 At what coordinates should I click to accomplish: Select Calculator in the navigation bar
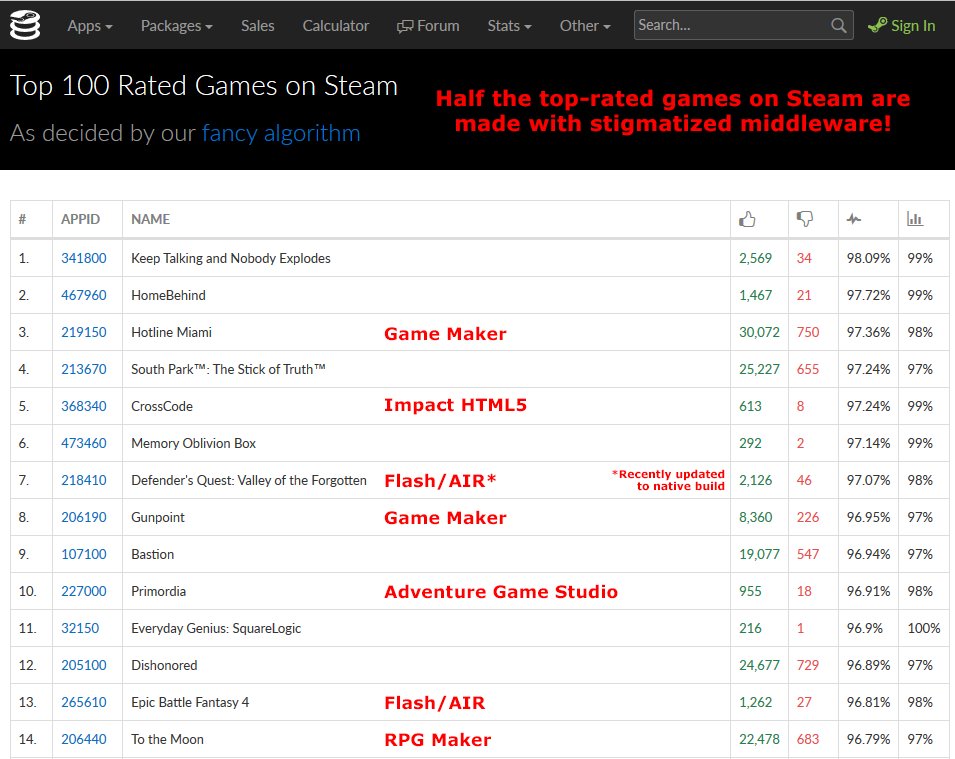[335, 26]
